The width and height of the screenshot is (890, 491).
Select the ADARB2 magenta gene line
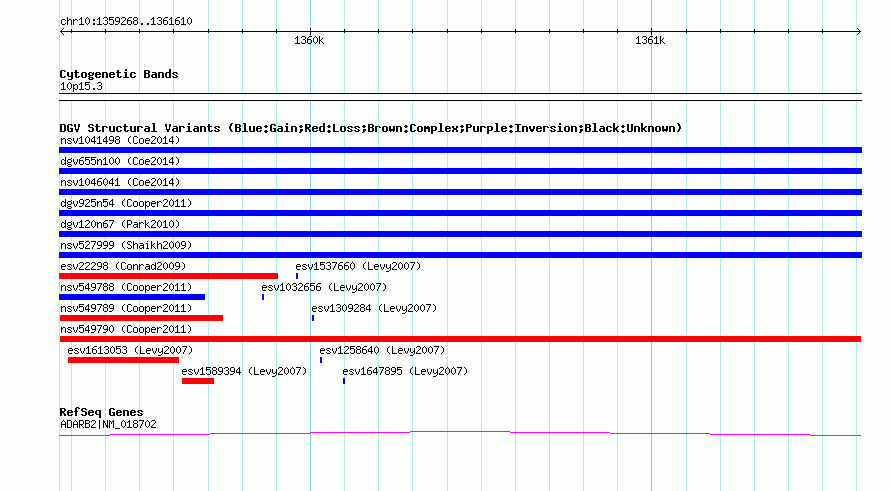[460, 434]
